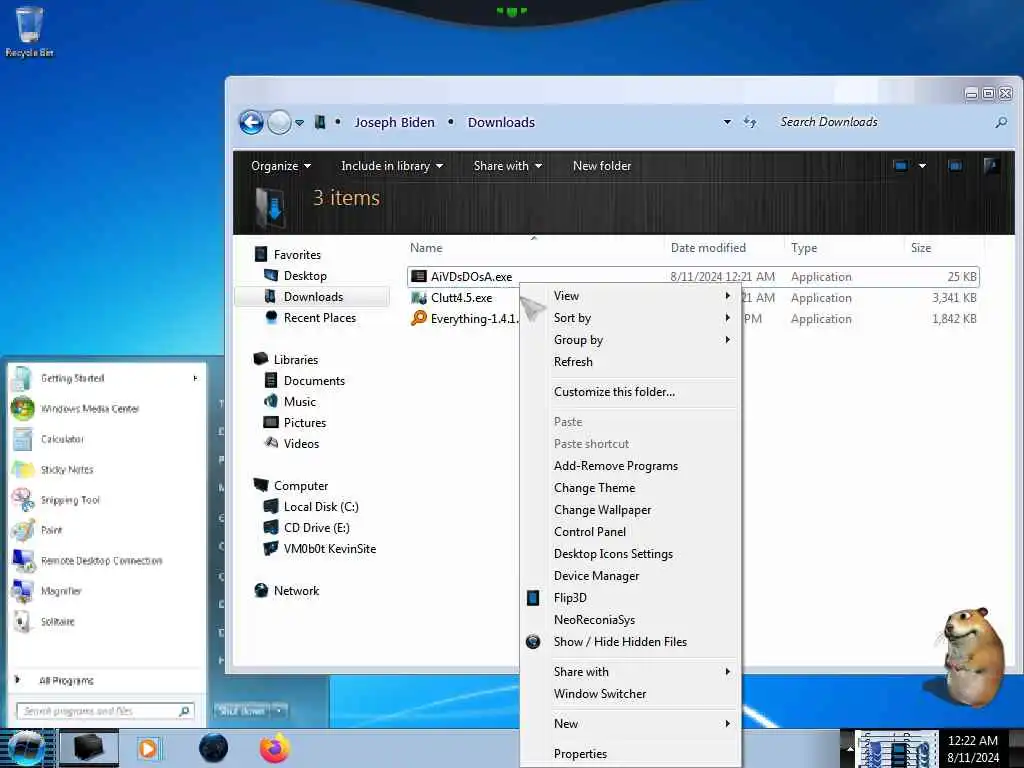Open VM0b0t KevinSite location
Viewport: 1024px width, 768px height.
pos(329,549)
